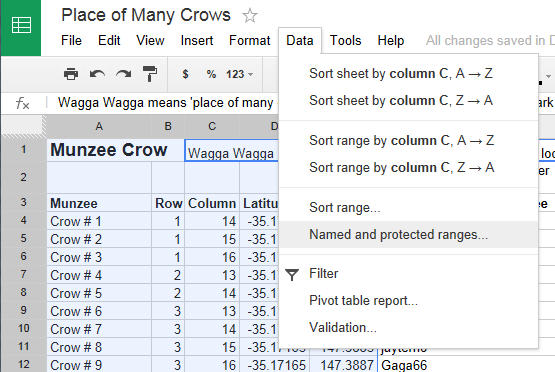Click the Munzee header cell
This screenshot has width=555, height=372.
(x=99, y=203)
